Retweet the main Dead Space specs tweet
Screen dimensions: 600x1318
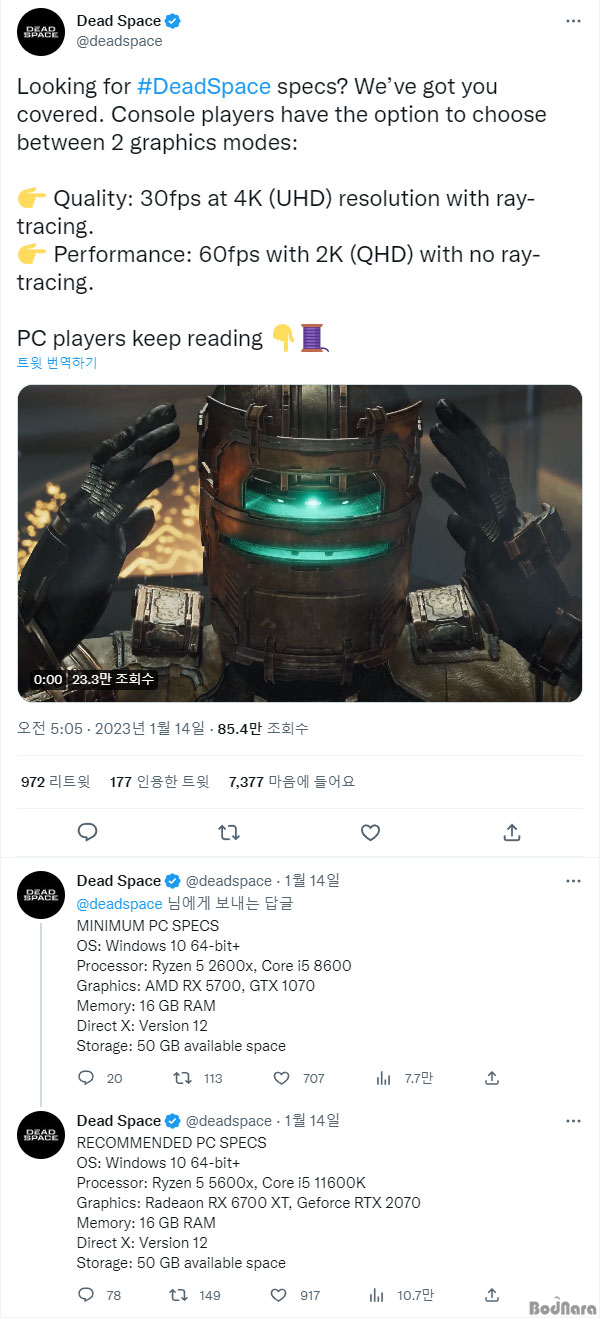pos(229,832)
